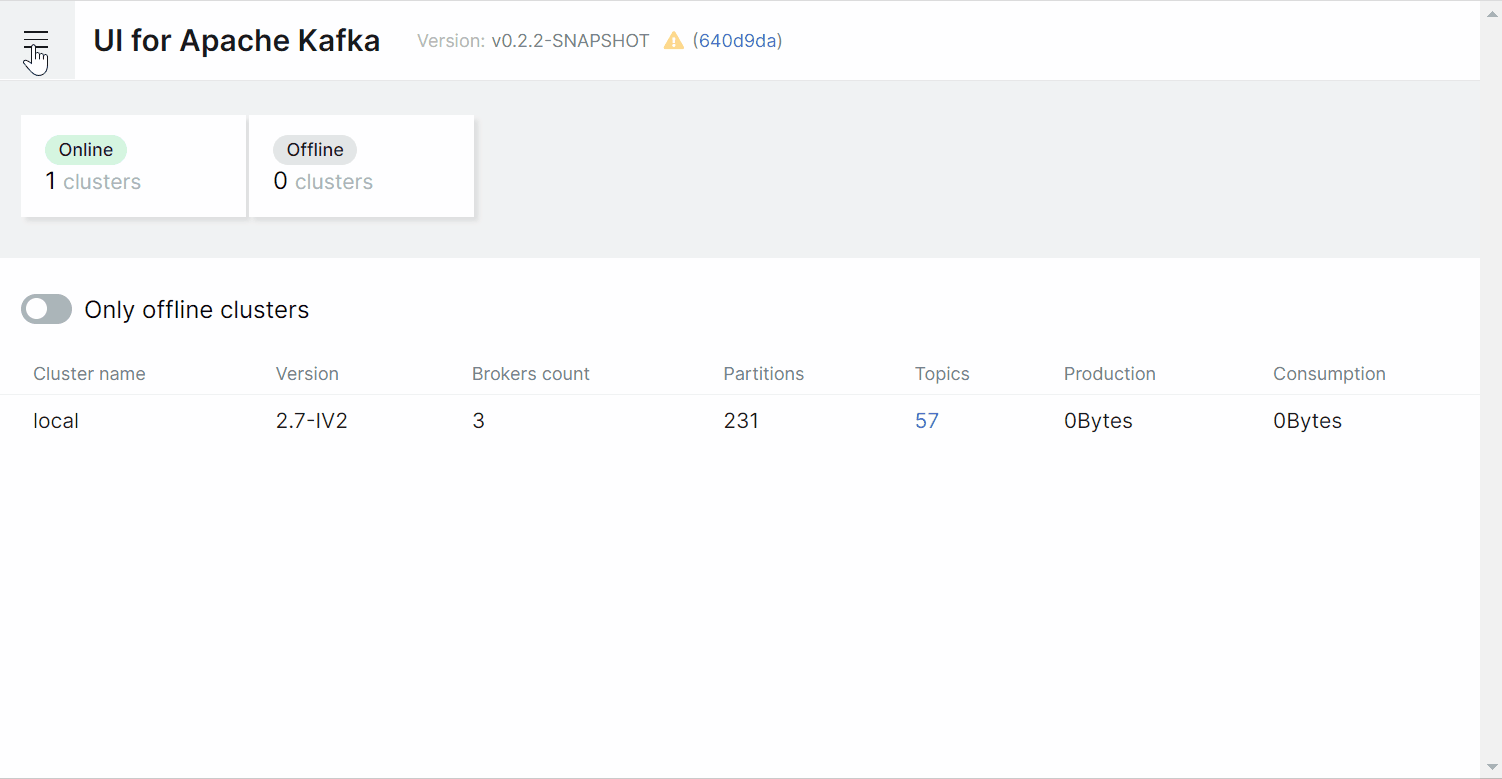Select the local cluster name
The height and width of the screenshot is (779, 1502).
[x=55, y=420]
